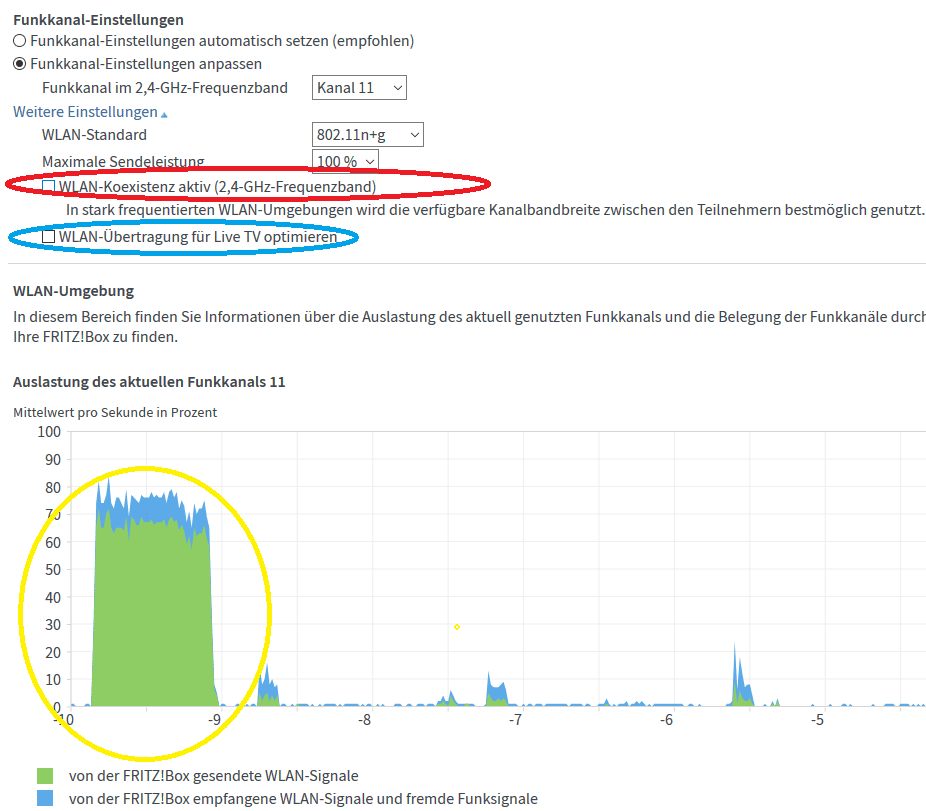The image size is (926, 811).
Task: Click the y-axis value 50 on the chart
Action: [x=53, y=569]
